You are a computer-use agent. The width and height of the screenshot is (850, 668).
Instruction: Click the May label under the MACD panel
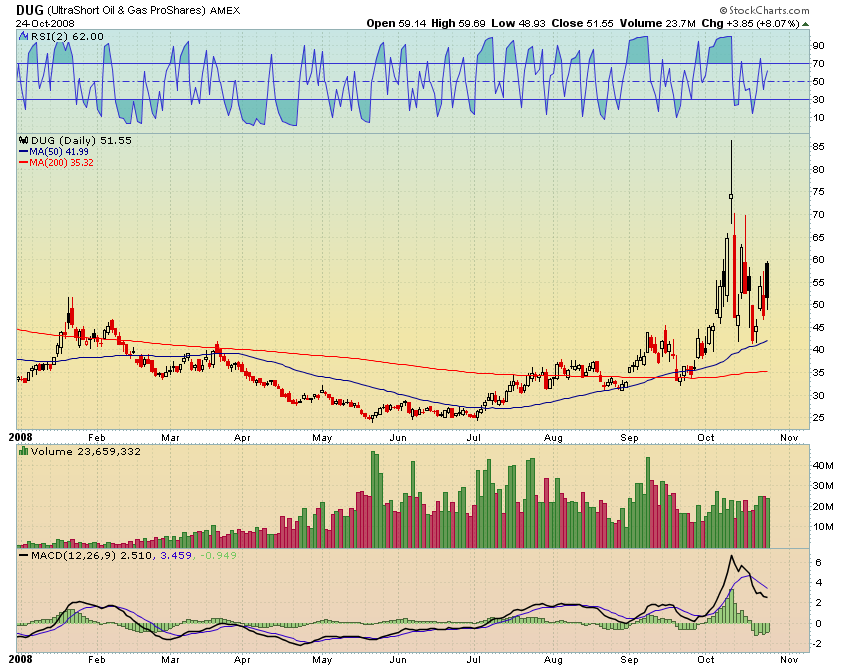click(x=322, y=660)
